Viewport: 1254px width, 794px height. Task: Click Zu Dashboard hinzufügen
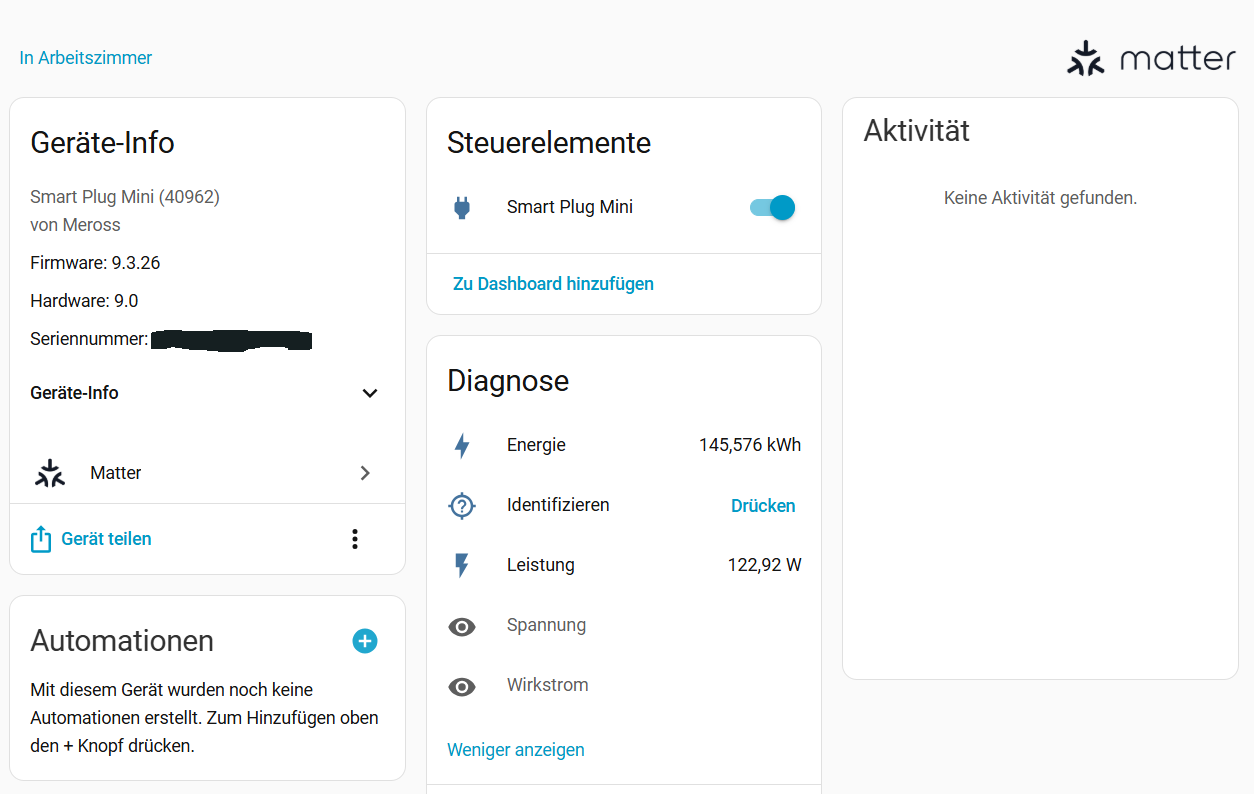[553, 284]
